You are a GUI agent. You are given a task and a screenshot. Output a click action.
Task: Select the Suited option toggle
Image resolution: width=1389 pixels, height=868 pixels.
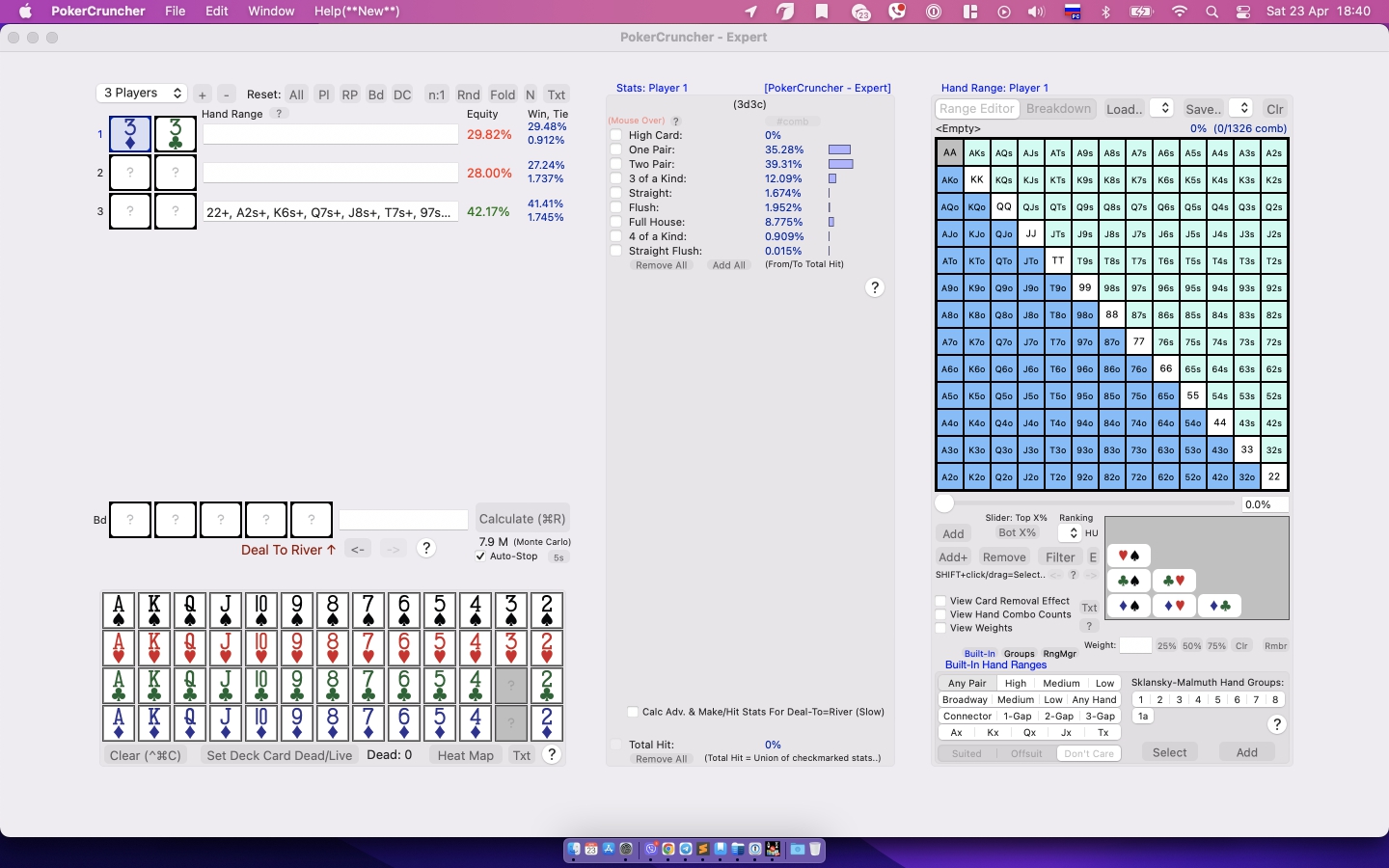click(967, 753)
